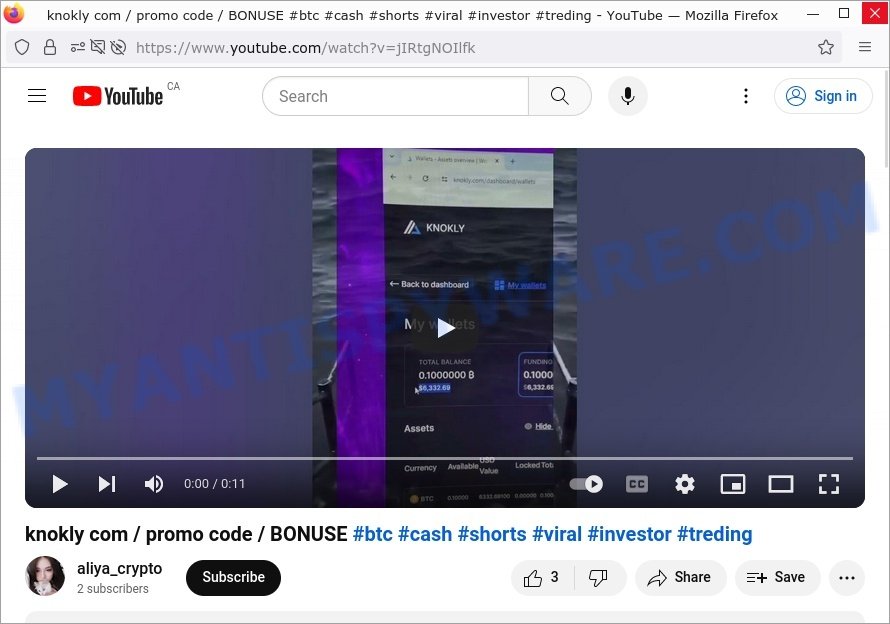The image size is (890, 624).
Task: Play the video from the control bar
Action: [x=60, y=484]
